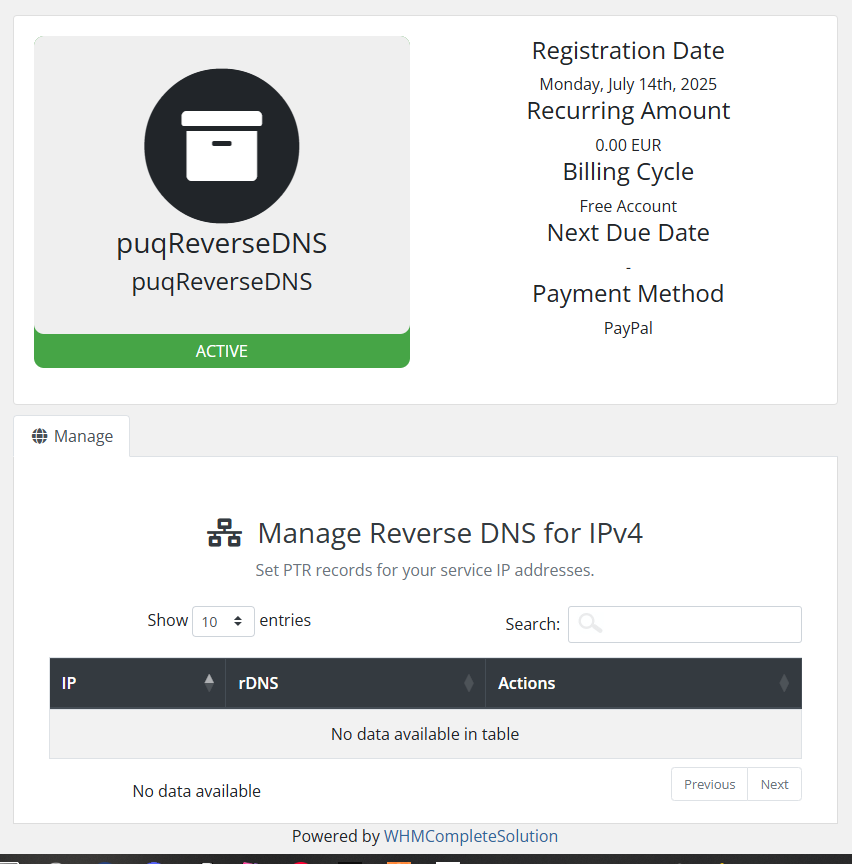Switch to the Manage tab

coord(72,436)
